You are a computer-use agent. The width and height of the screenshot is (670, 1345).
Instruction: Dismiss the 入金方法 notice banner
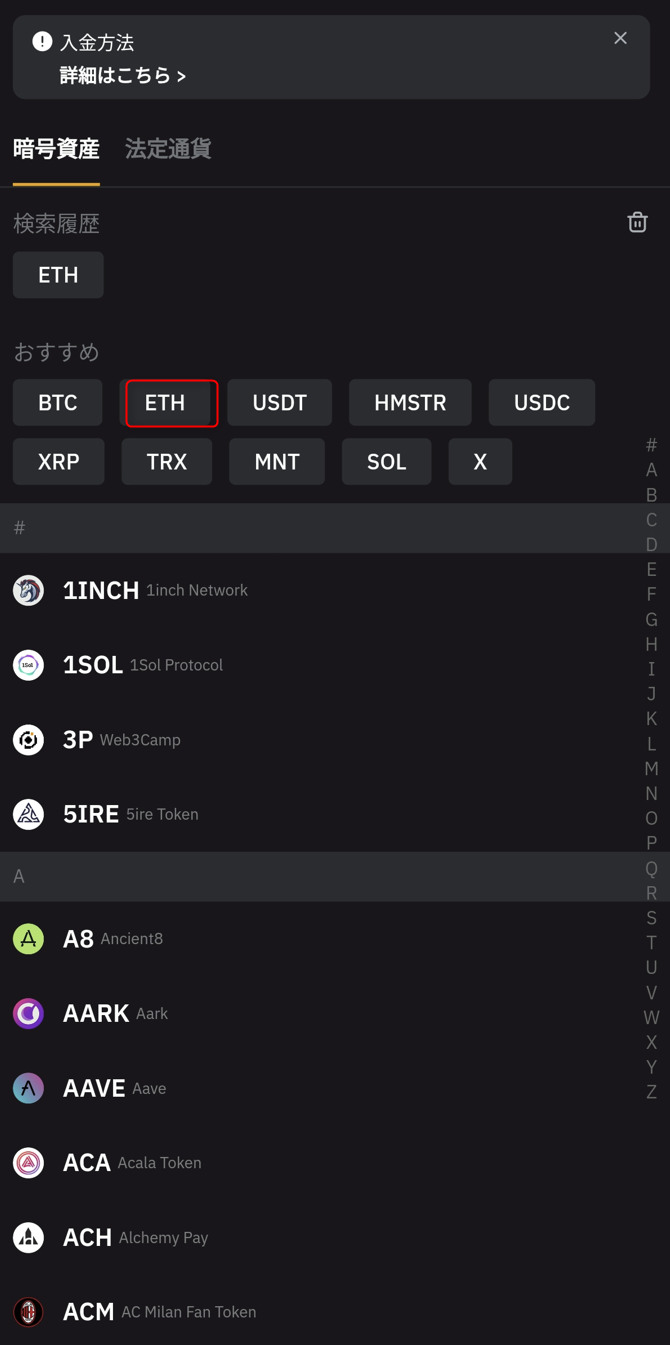(x=620, y=38)
